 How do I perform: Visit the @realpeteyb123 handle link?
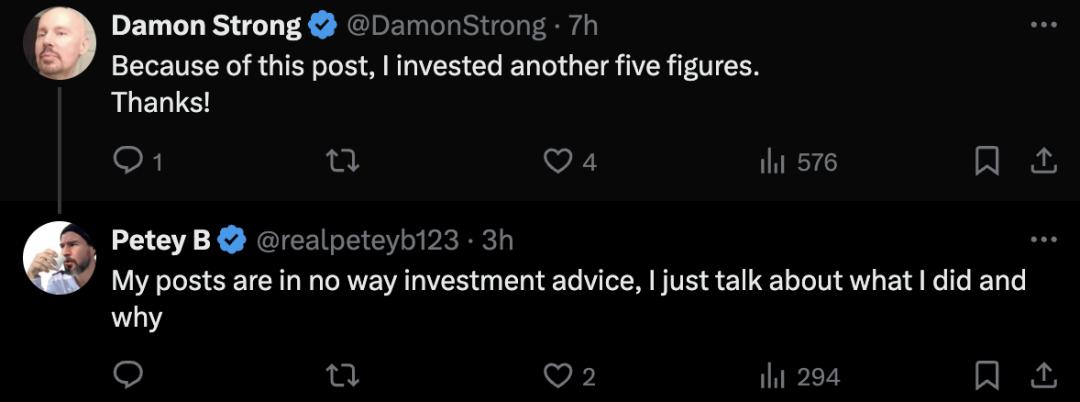click(x=359, y=240)
